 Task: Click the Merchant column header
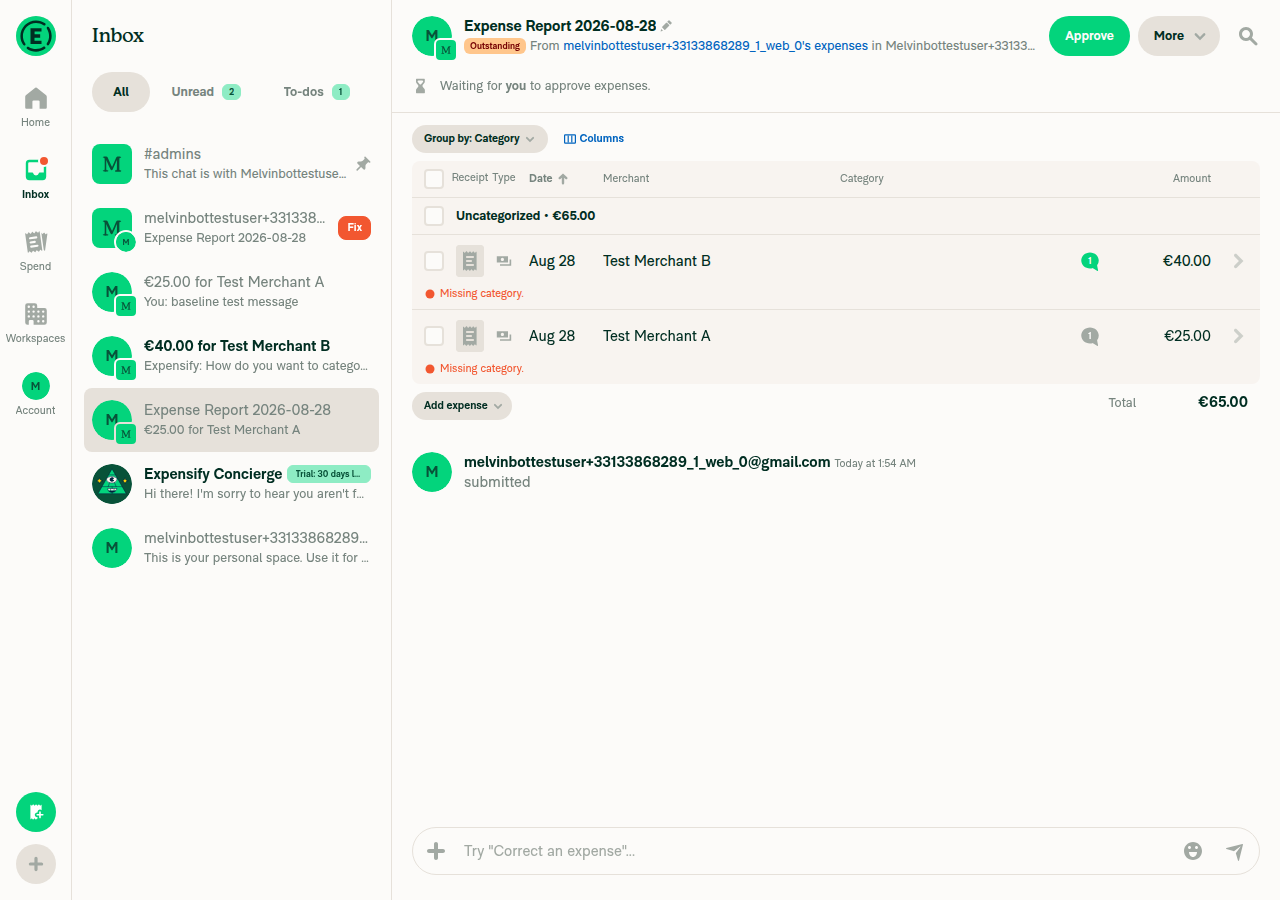click(x=626, y=179)
